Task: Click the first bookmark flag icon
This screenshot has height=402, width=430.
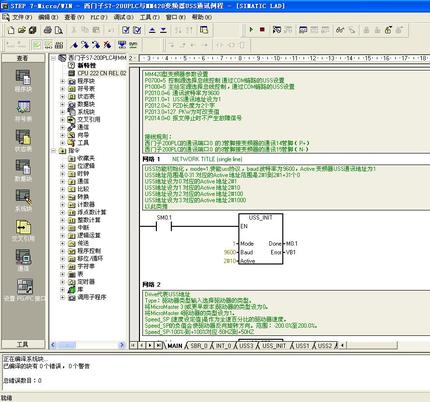Action: [x=75, y=45]
